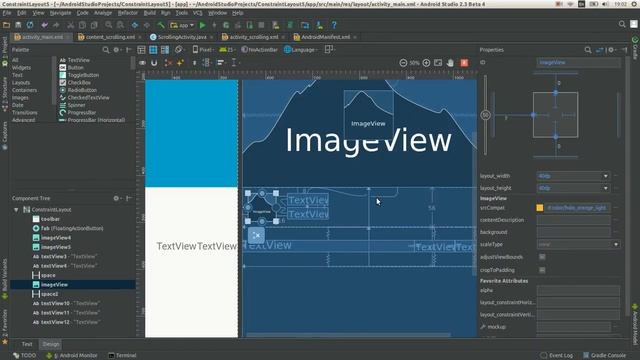The width and height of the screenshot is (640, 360).
Task: Select ToggleButton in the Palette list
Action: [79, 75]
